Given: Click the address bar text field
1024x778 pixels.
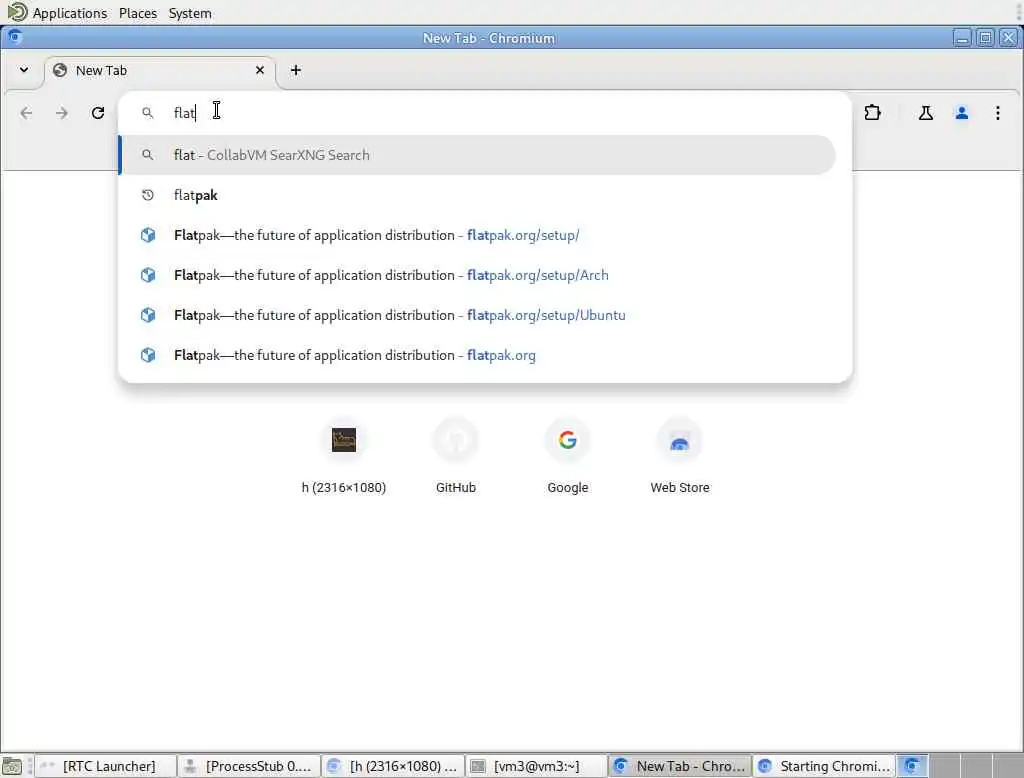Looking at the screenshot, I should 485,113.
